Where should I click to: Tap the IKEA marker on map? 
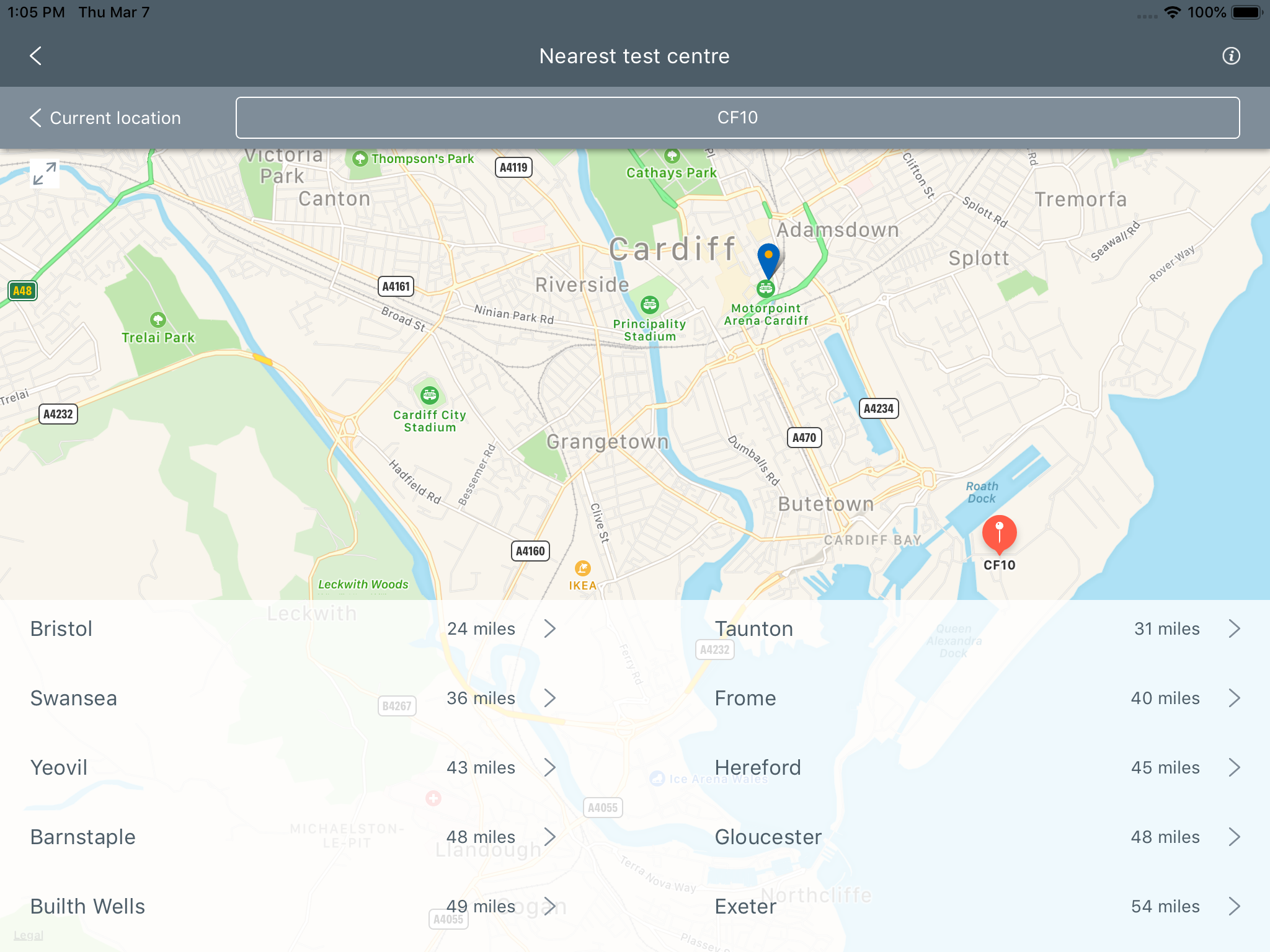[x=582, y=568]
